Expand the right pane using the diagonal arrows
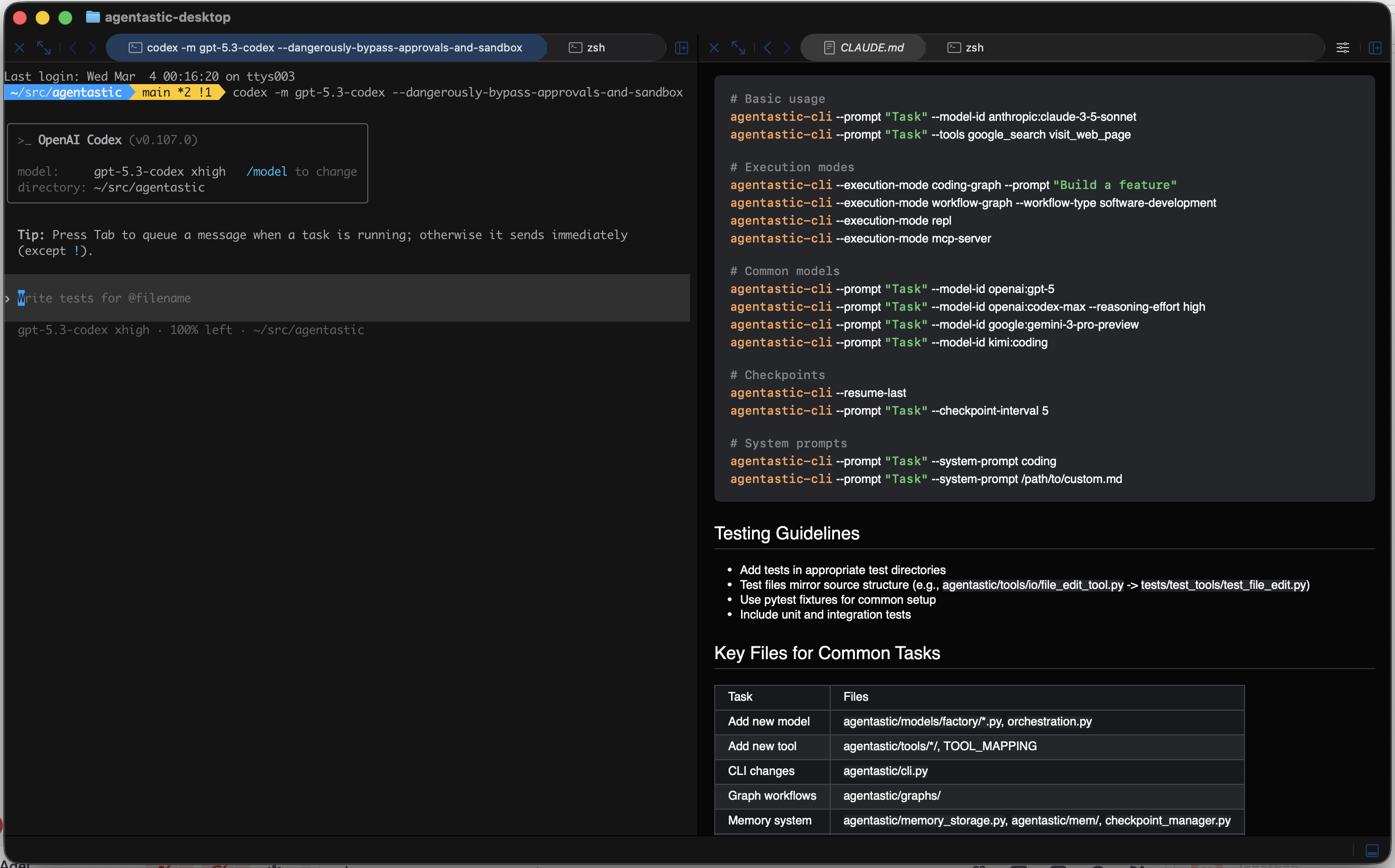Screen dimensions: 1395x868 point(739,48)
